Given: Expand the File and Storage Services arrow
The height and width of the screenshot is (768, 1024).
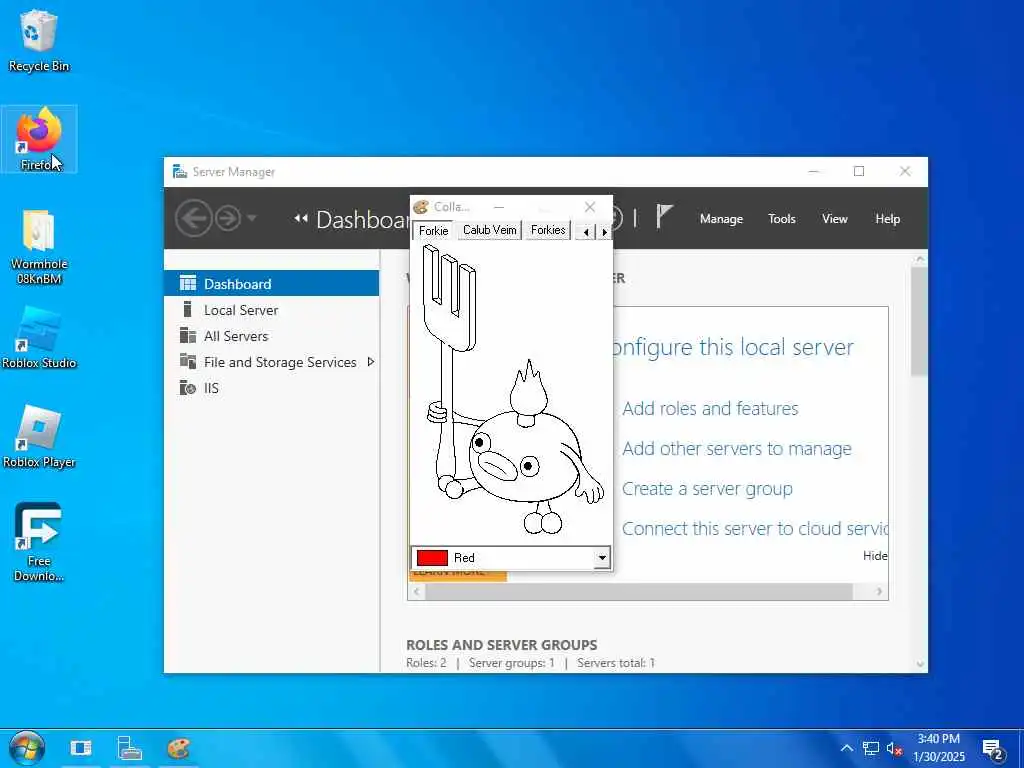Looking at the screenshot, I should [x=371, y=362].
